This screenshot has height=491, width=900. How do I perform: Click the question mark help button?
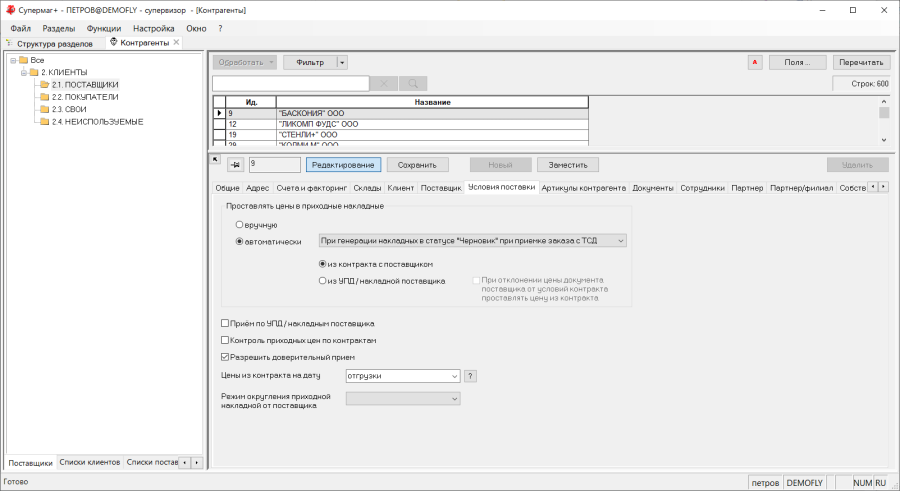tap(471, 376)
